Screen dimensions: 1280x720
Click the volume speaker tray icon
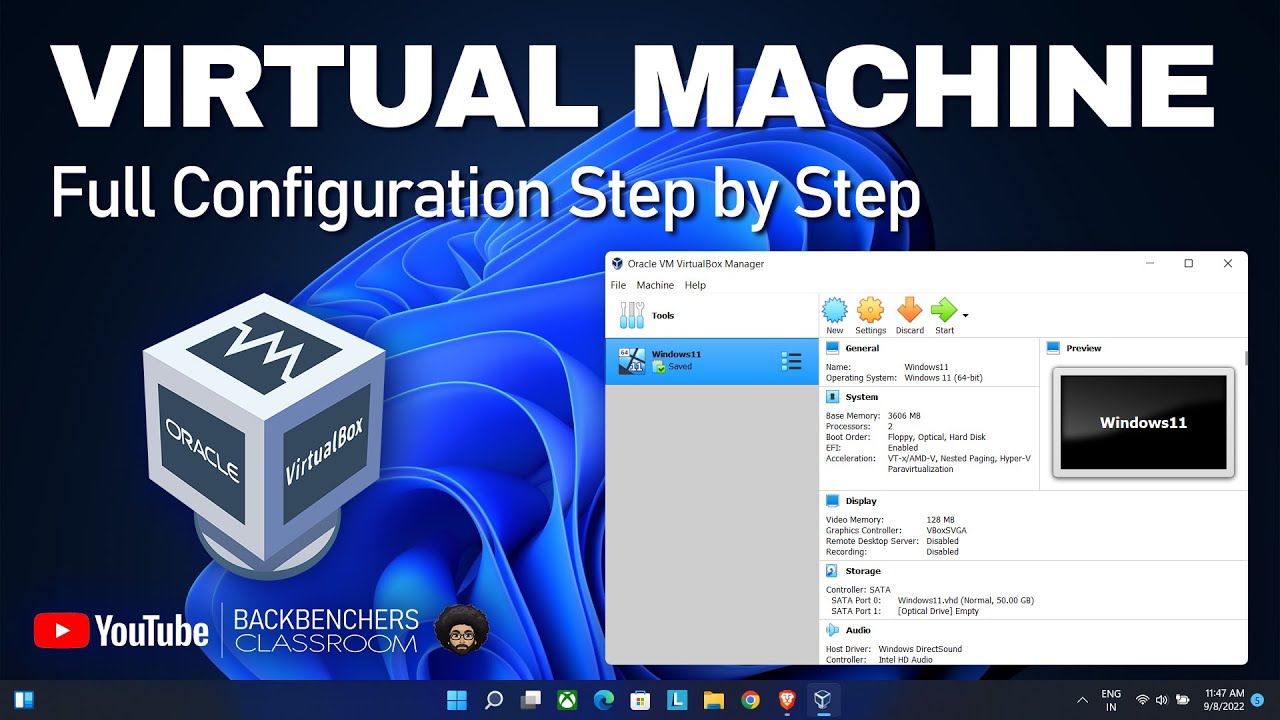pos(1161,700)
